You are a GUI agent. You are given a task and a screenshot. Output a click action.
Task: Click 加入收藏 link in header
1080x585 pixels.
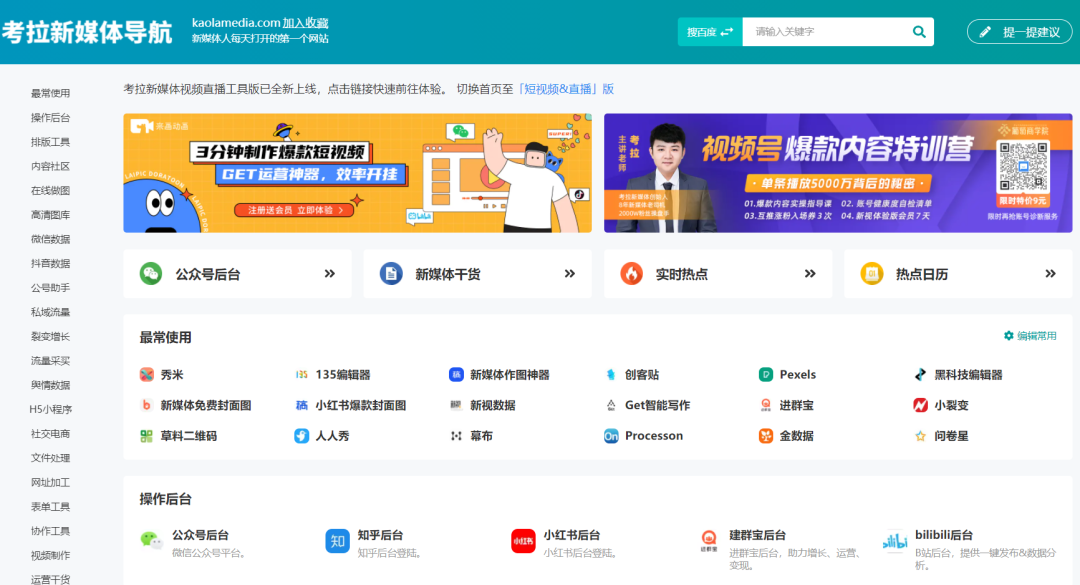coord(305,23)
